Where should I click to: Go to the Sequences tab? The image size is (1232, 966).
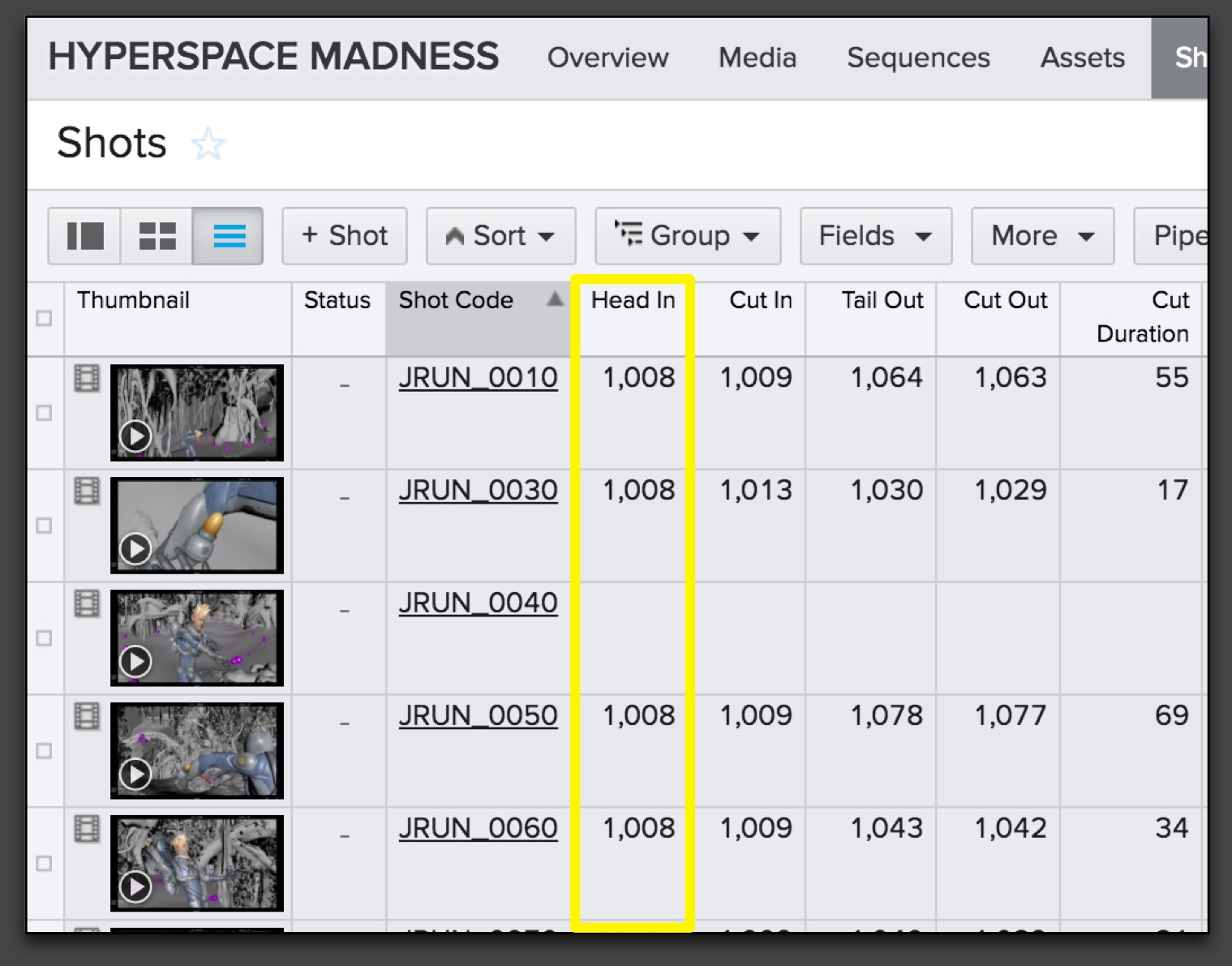click(918, 58)
